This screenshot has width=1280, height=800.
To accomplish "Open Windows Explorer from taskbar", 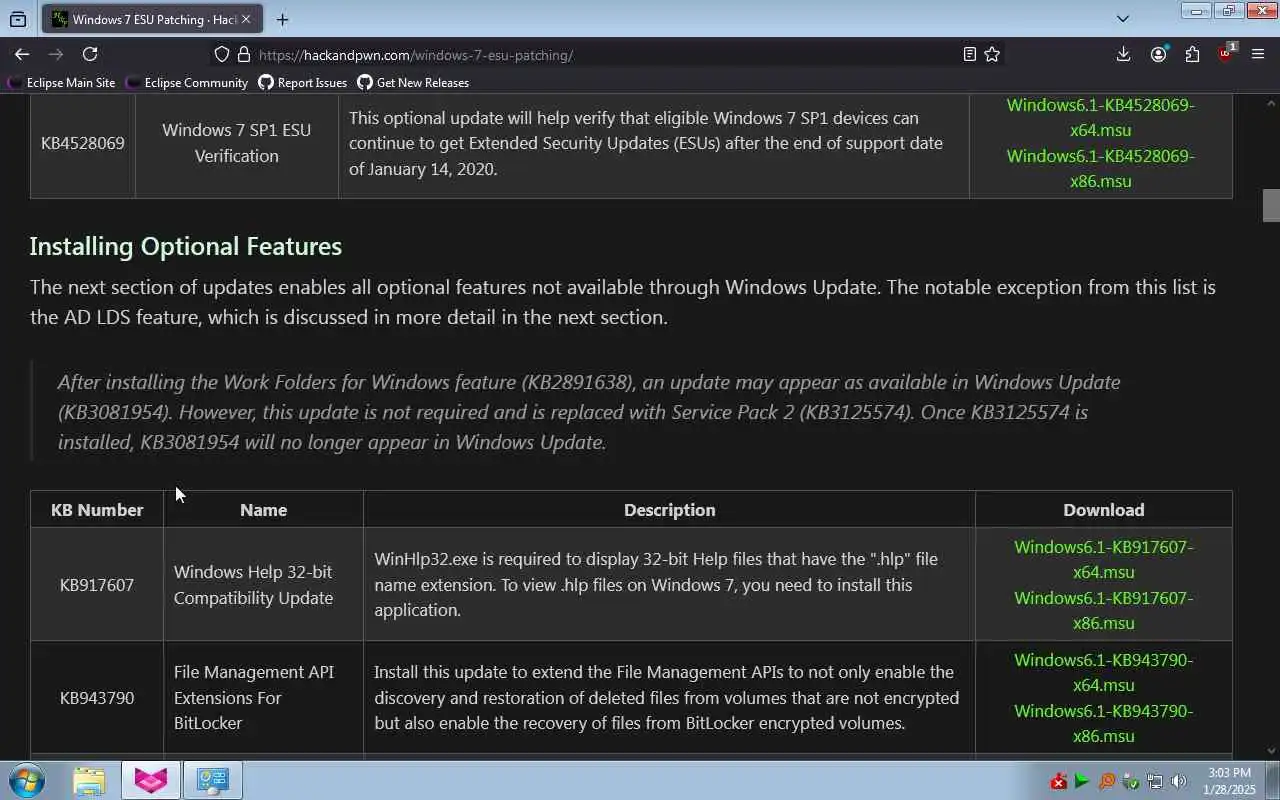I will tap(89, 780).
